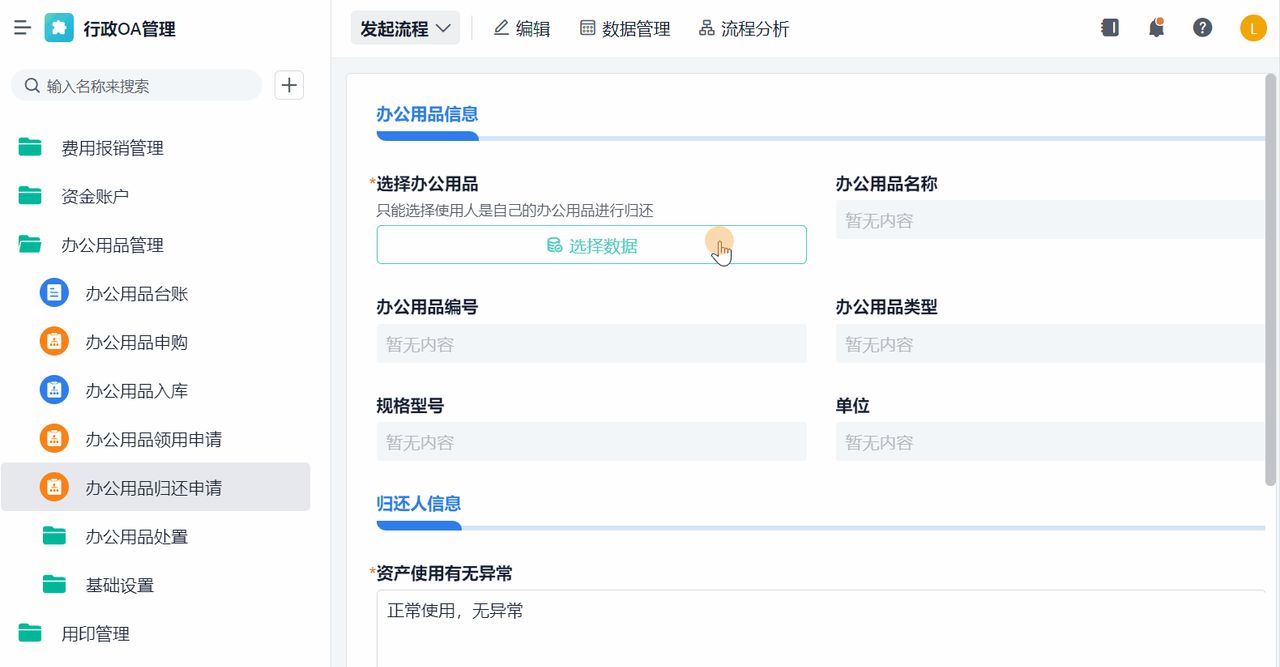Click the user avatar L
Image resolution: width=1280 pixels, height=667 pixels.
(x=1252, y=27)
